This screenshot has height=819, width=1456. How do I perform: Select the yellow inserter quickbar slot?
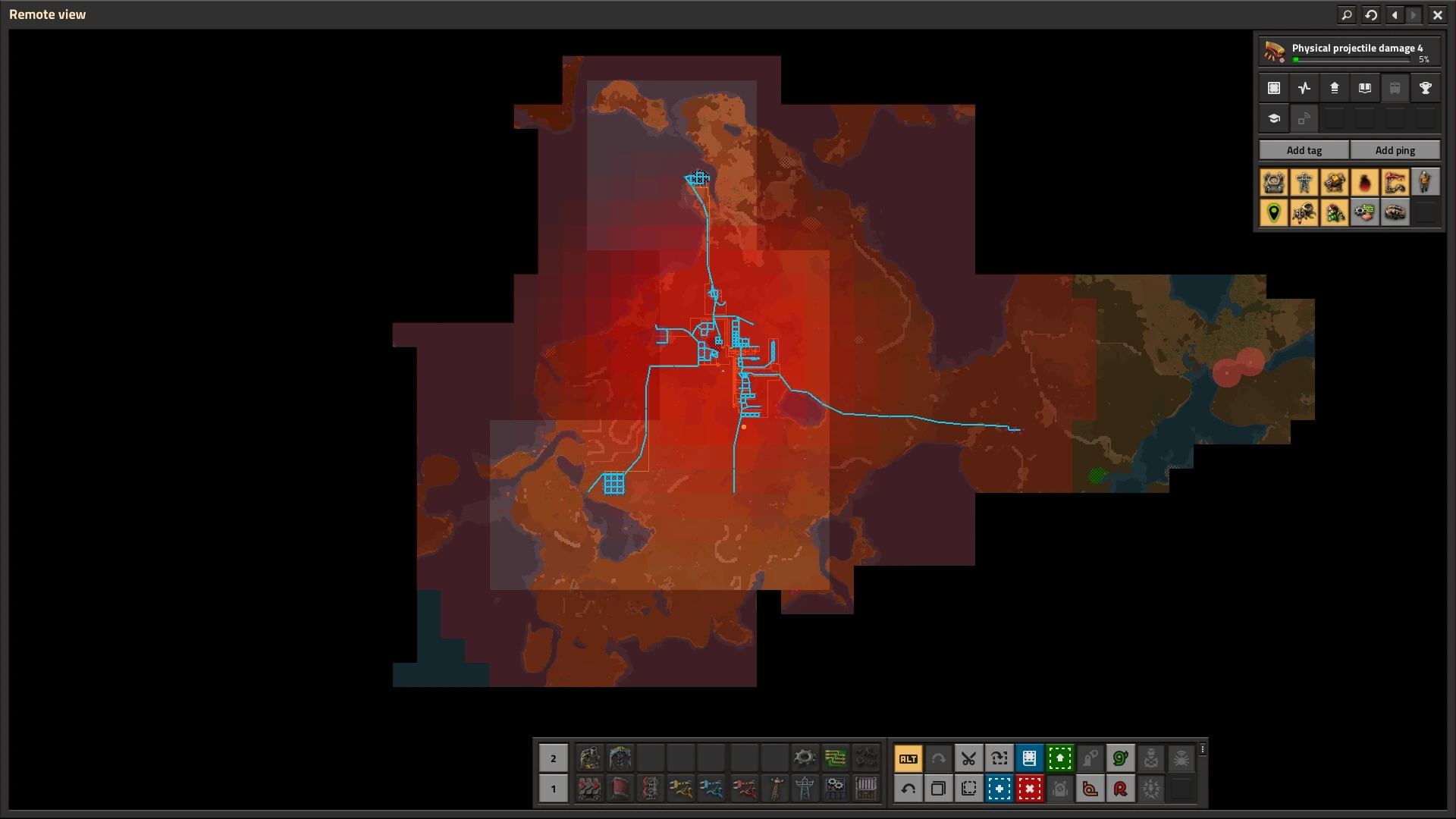[x=680, y=789]
